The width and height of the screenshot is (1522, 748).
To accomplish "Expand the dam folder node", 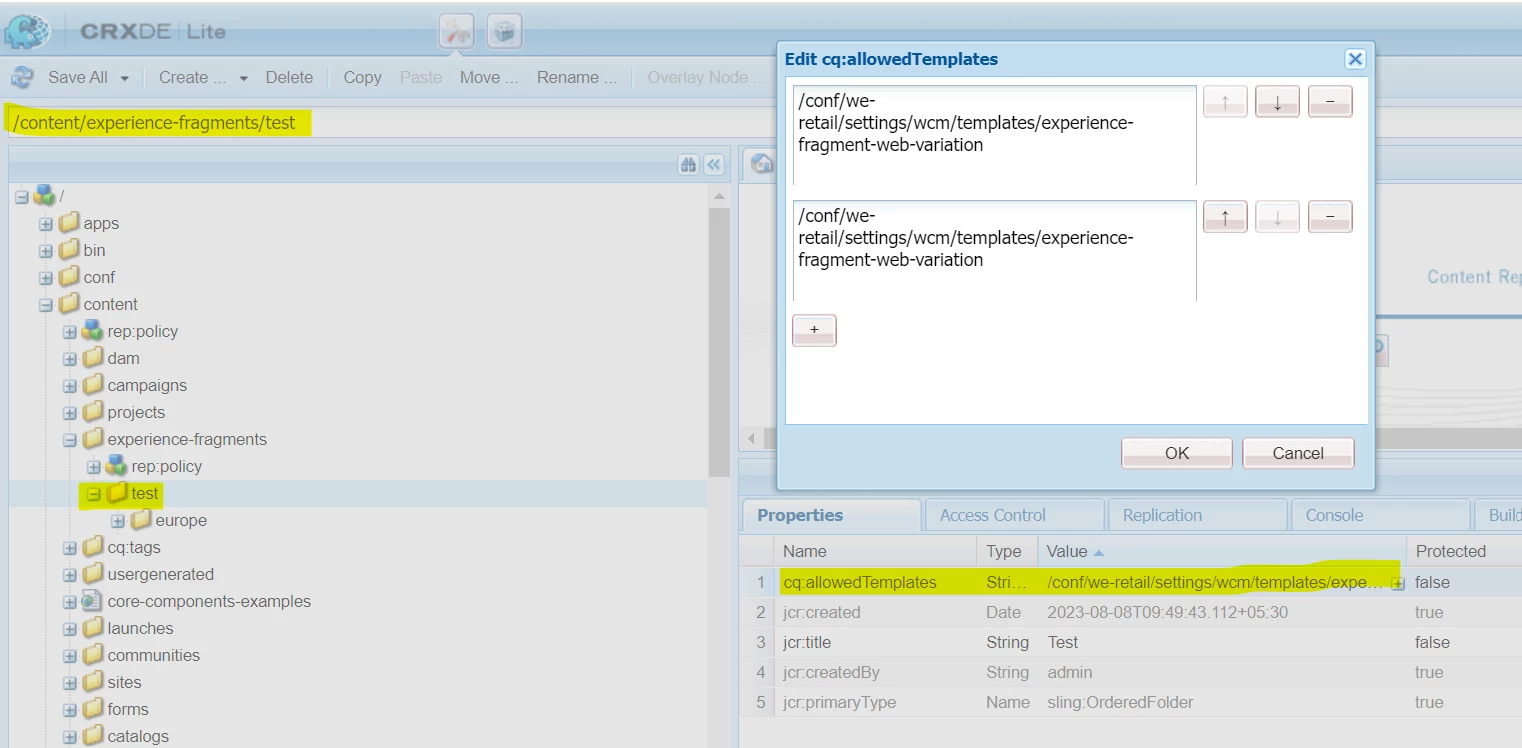I will click(x=70, y=358).
